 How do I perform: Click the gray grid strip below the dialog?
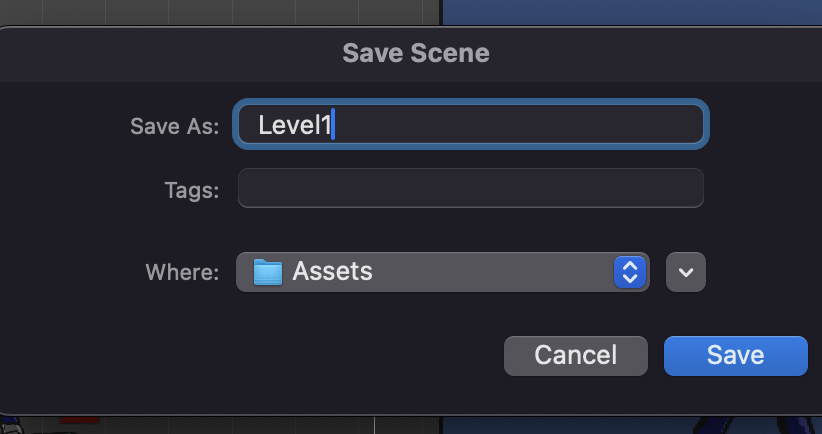click(250, 423)
